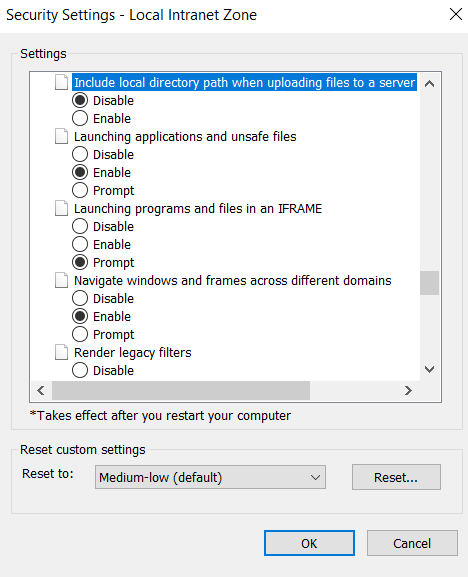Click the Reset... button
The image size is (468, 577).
coord(396,477)
